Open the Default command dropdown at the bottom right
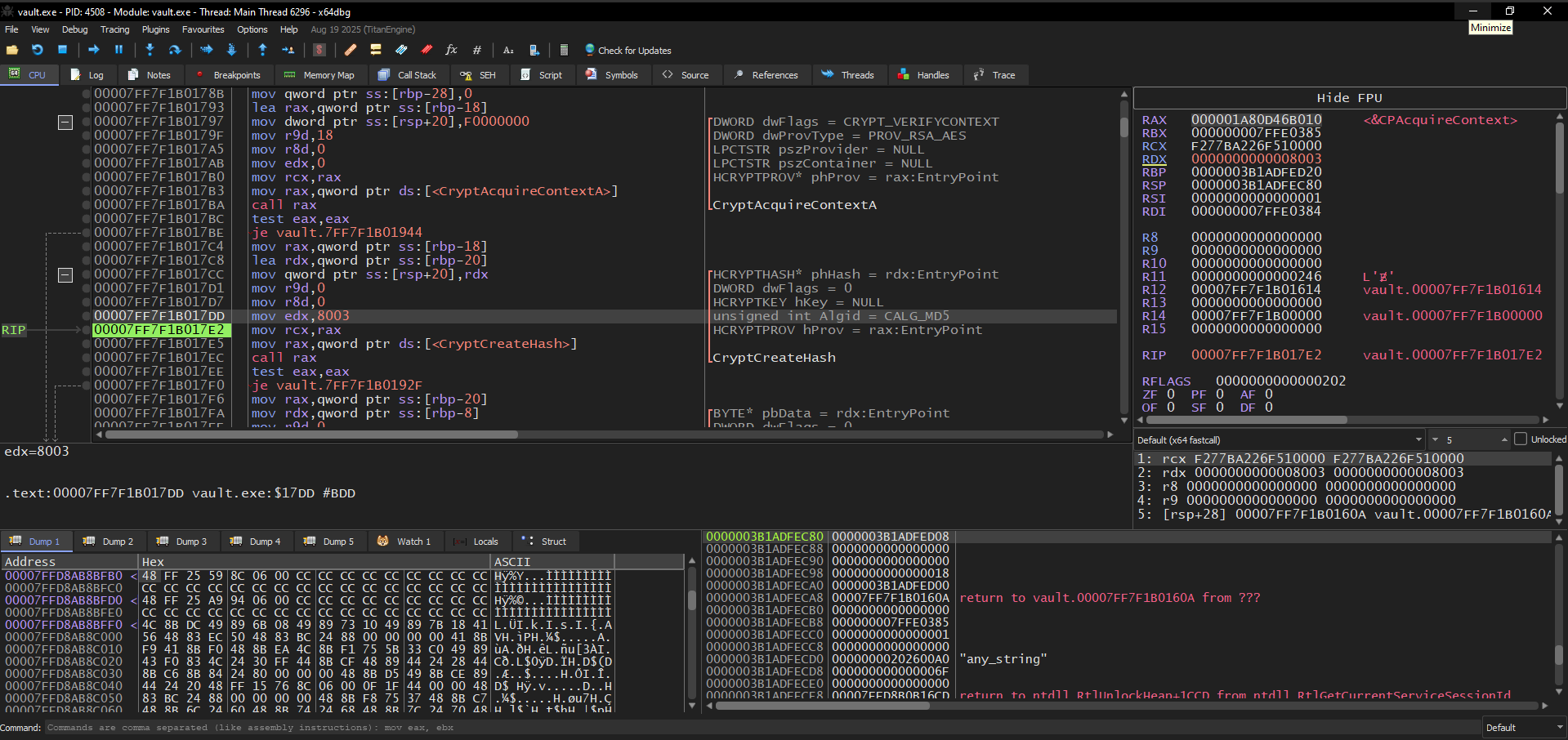Viewport: 1568px width, 740px height. [x=1524, y=727]
